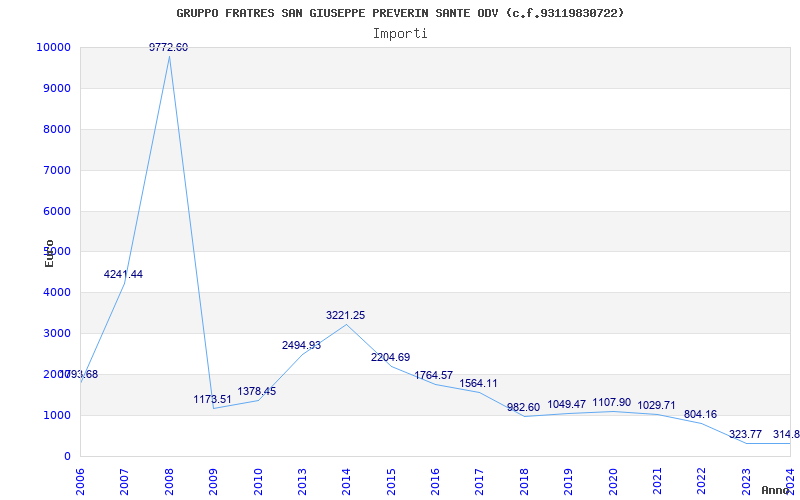Select the x-axis year 2015
The height and width of the screenshot is (500, 800).
391,482
